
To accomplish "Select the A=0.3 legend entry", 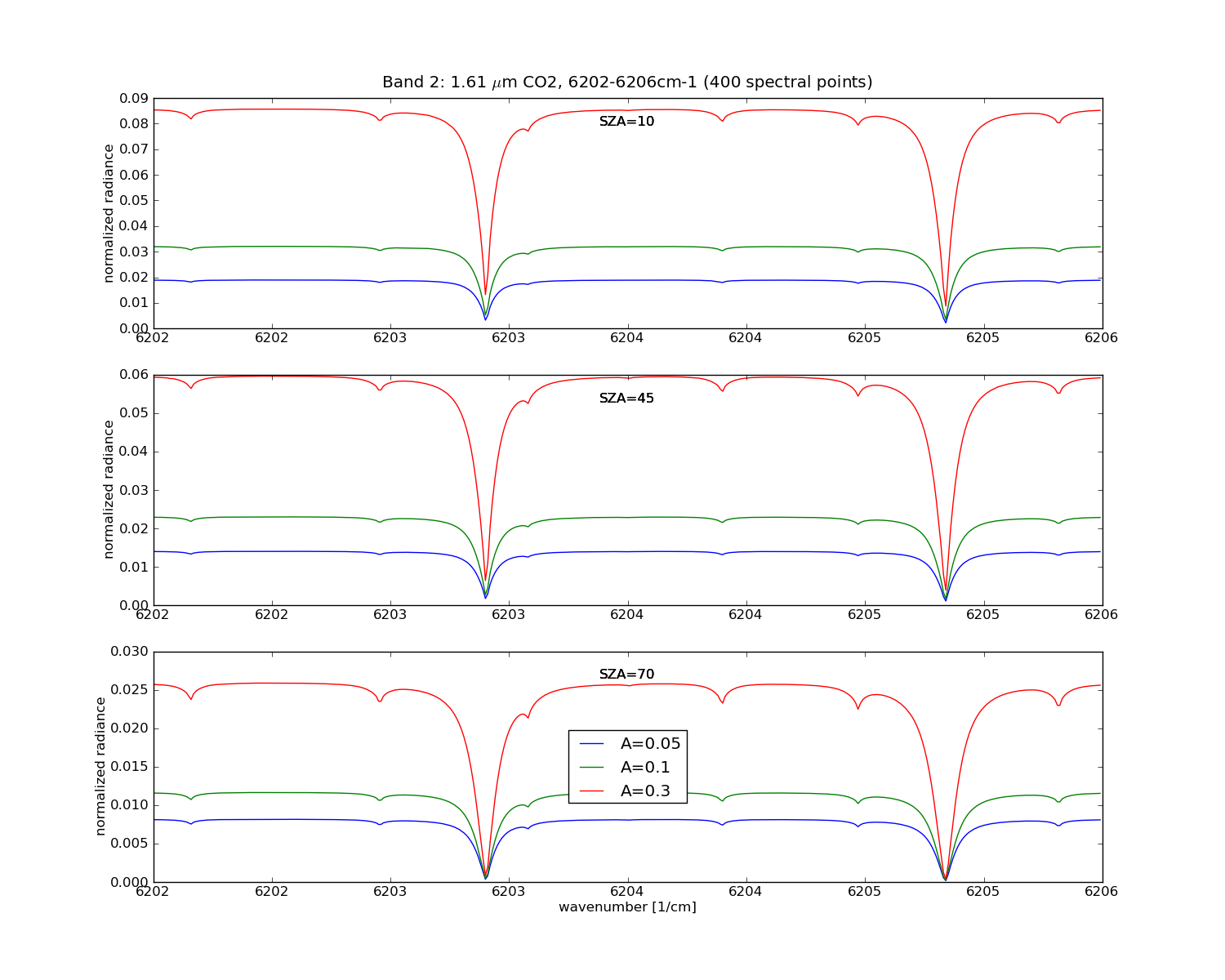I will click(x=624, y=791).
